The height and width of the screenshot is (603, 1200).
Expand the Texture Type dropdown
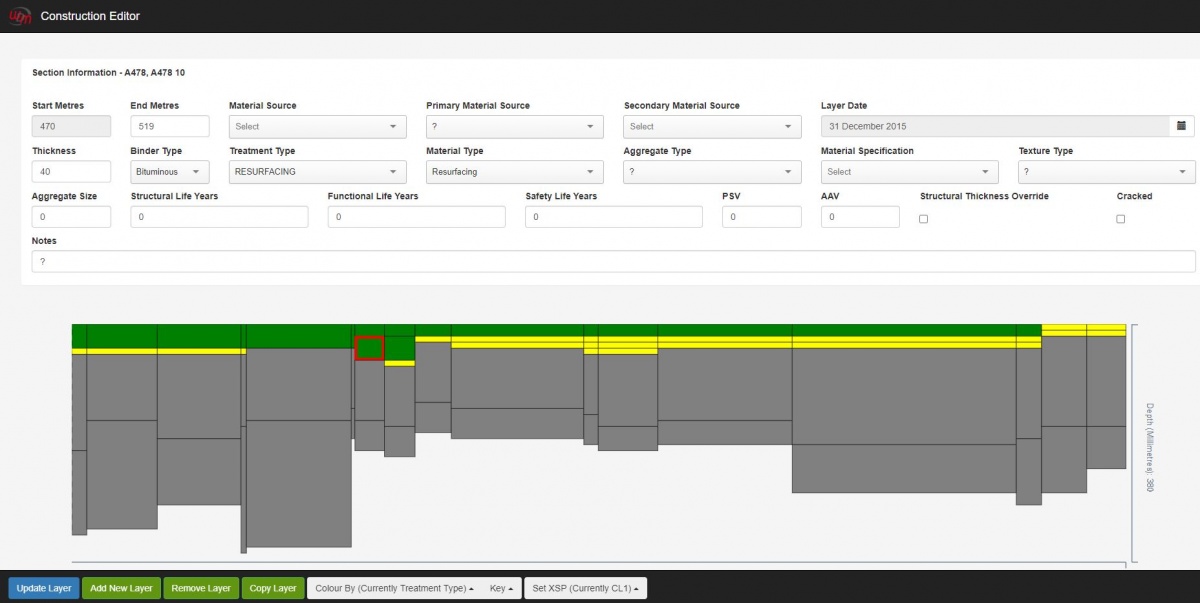[1106, 172]
